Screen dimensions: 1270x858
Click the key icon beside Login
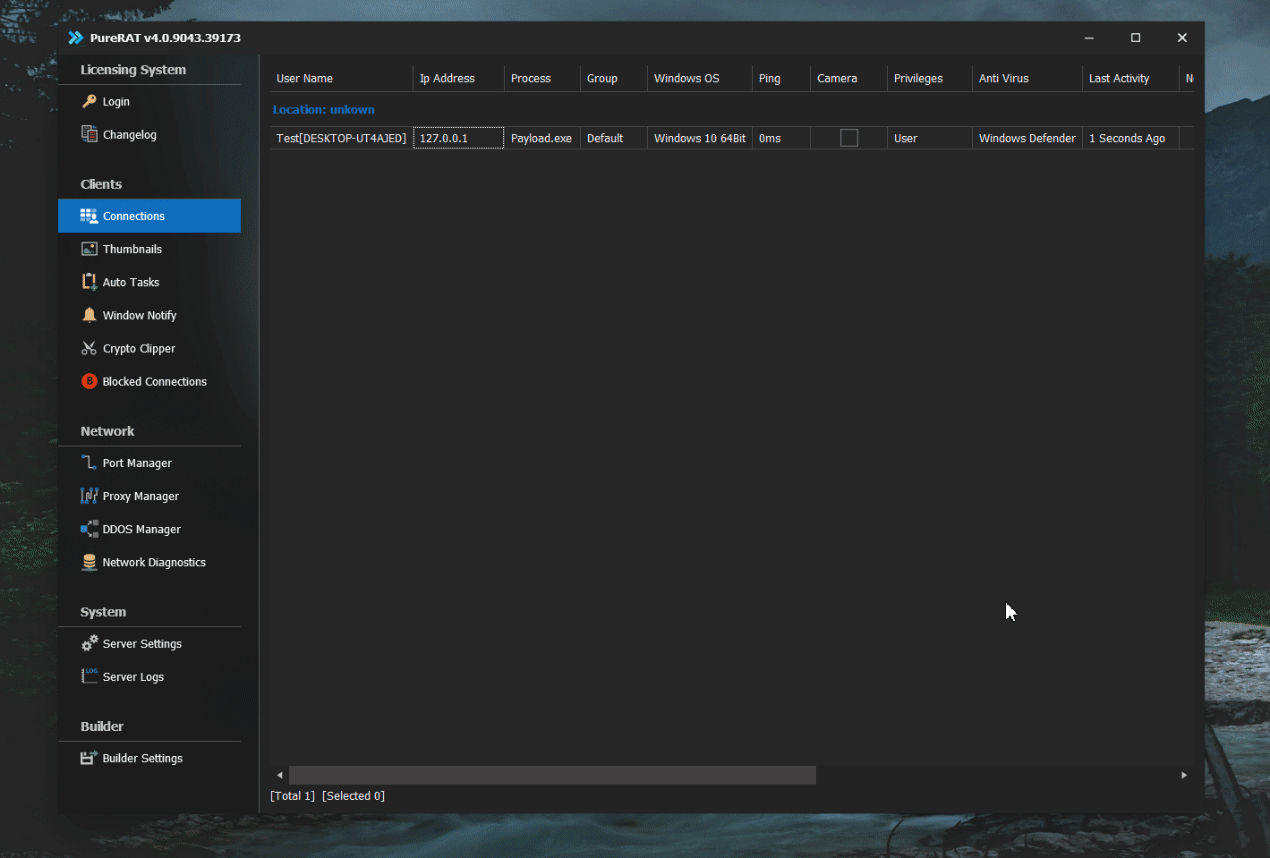point(89,102)
